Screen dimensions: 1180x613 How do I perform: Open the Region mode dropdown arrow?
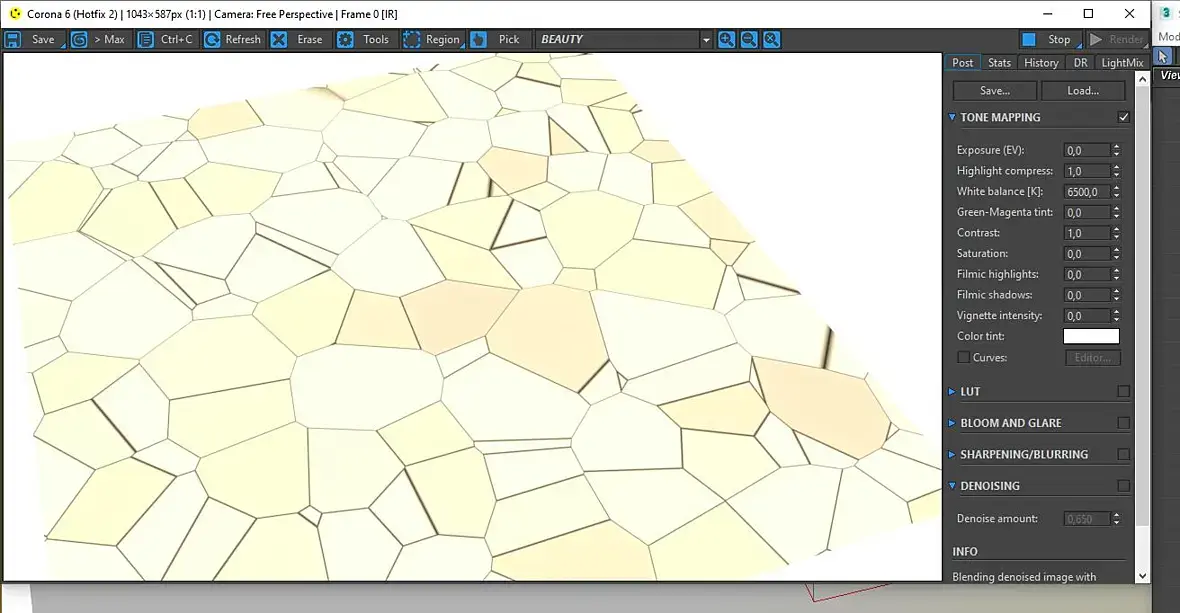coord(463,47)
